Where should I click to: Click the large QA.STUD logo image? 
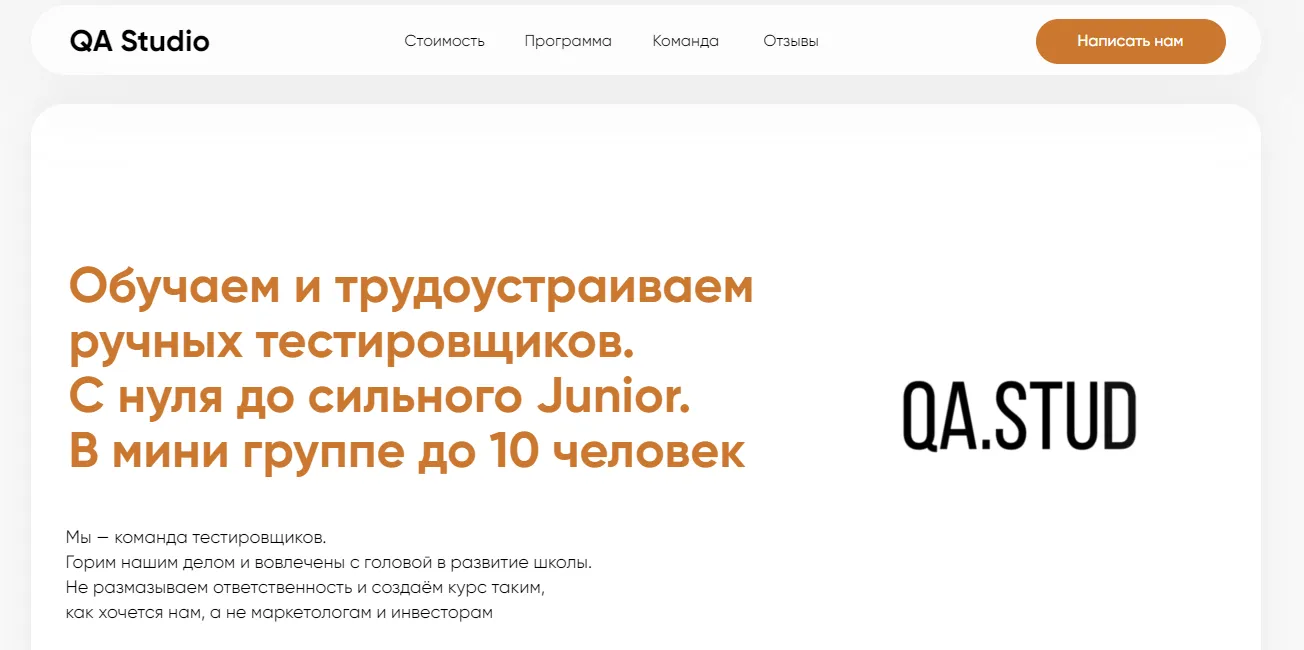pyautogui.click(x=1019, y=415)
